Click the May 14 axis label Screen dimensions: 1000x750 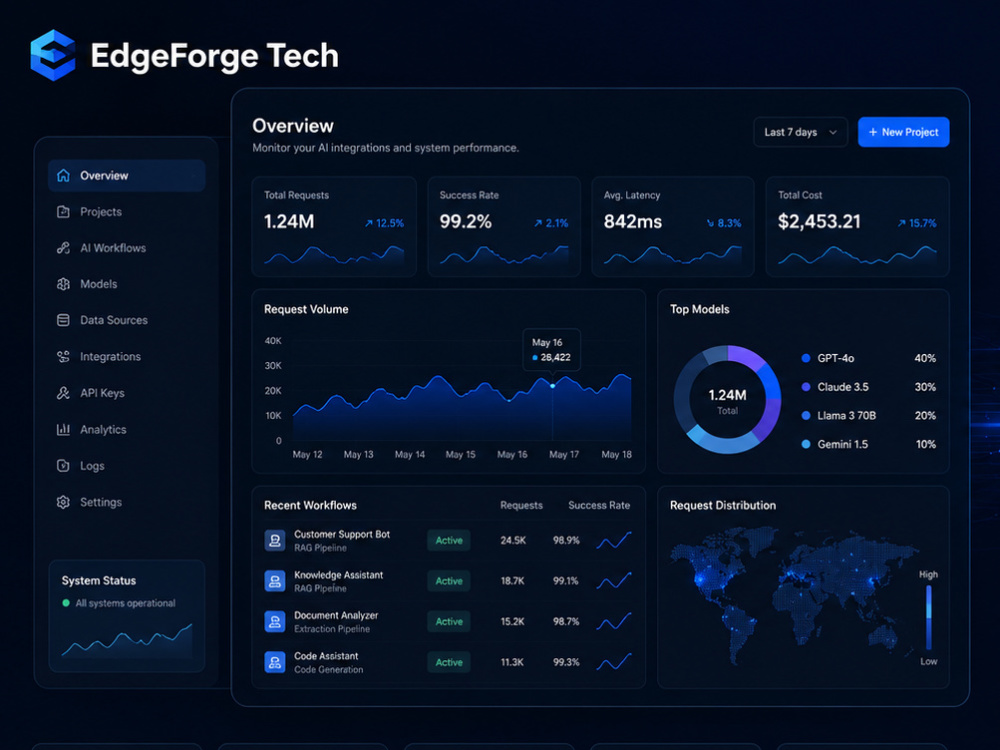[409, 455]
